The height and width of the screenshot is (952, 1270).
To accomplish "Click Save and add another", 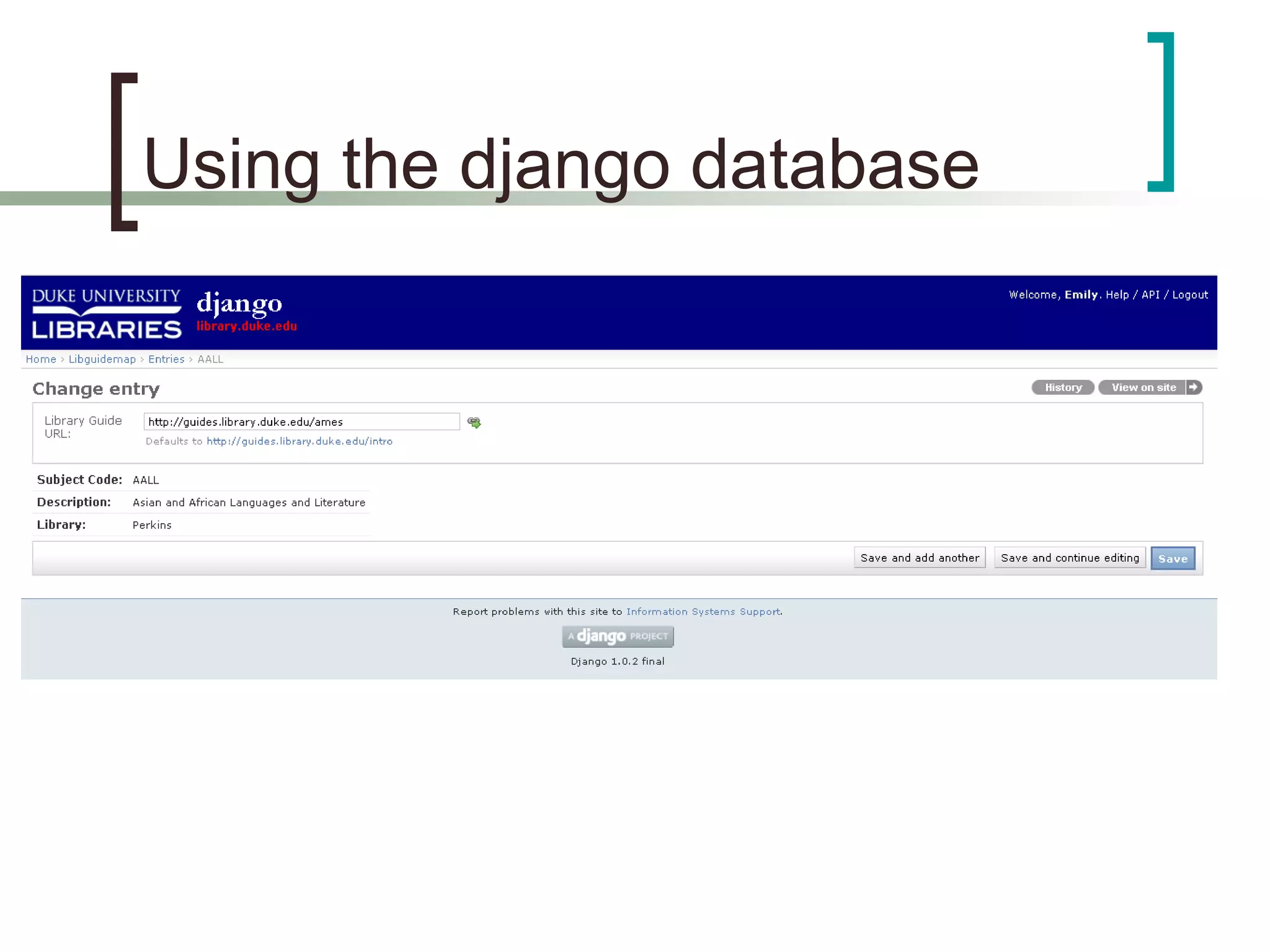I will (x=920, y=558).
